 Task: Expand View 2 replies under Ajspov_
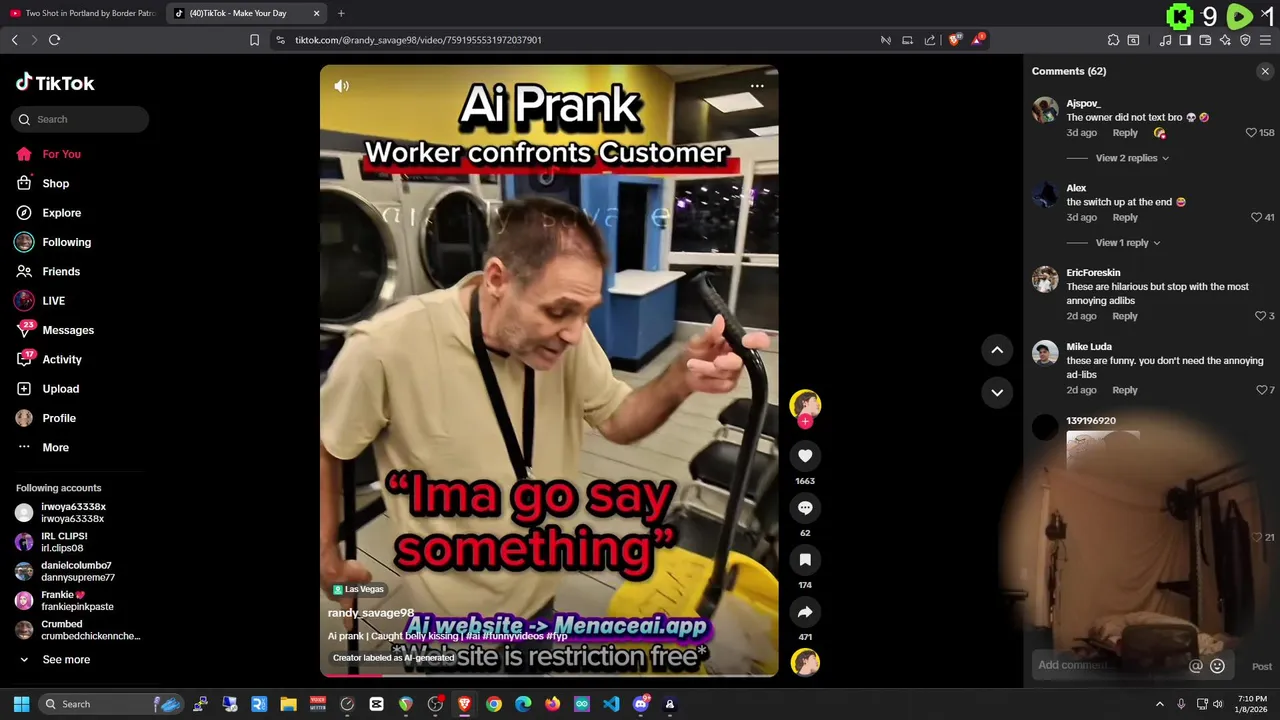tap(1132, 158)
